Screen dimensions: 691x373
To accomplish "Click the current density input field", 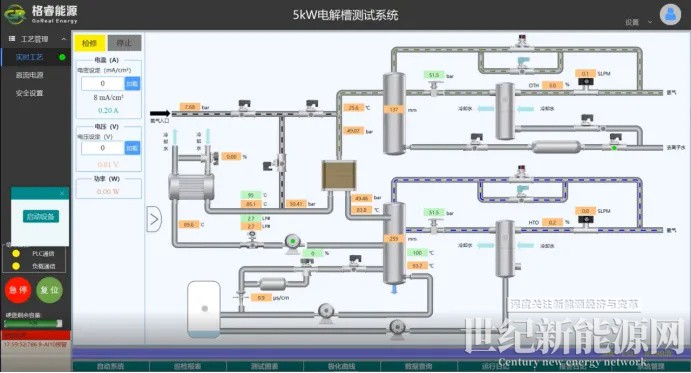I will click(x=103, y=83).
